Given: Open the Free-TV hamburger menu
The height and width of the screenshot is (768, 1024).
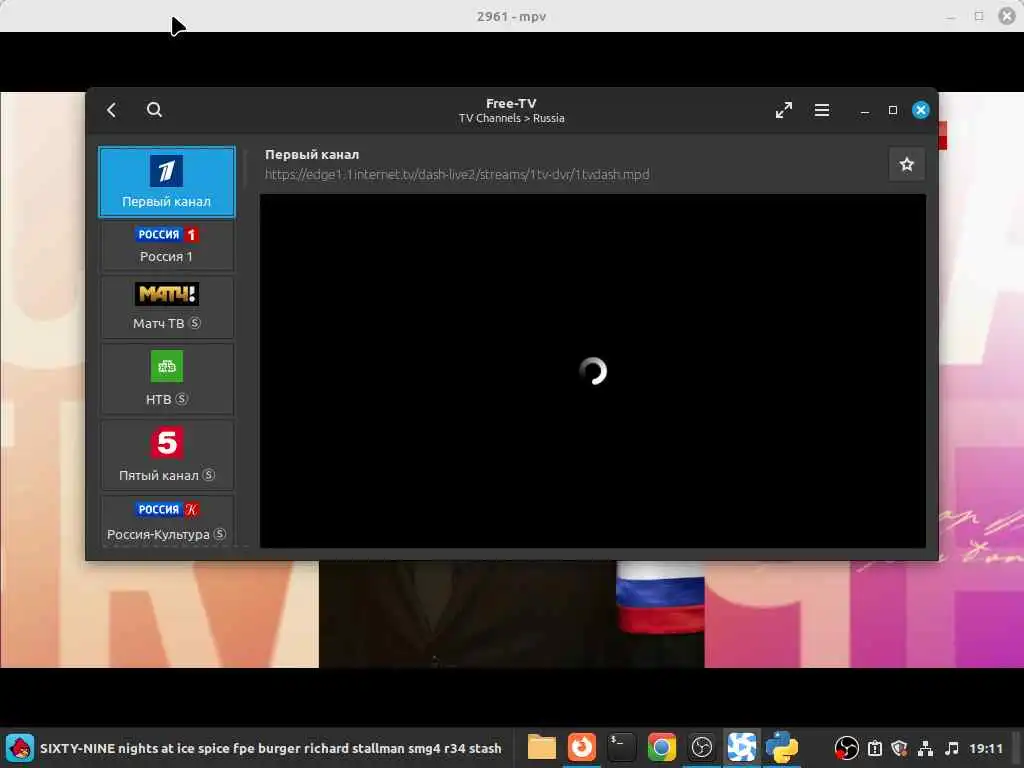Looking at the screenshot, I should [x=822, y=110].
